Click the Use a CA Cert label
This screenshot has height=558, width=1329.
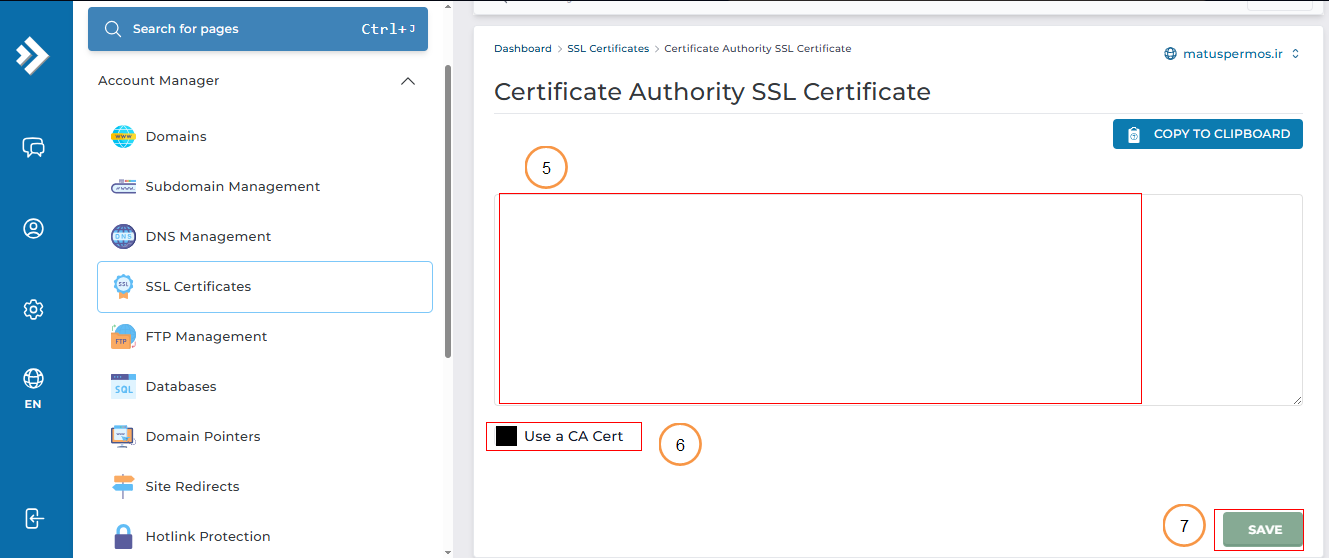[573, 436]
